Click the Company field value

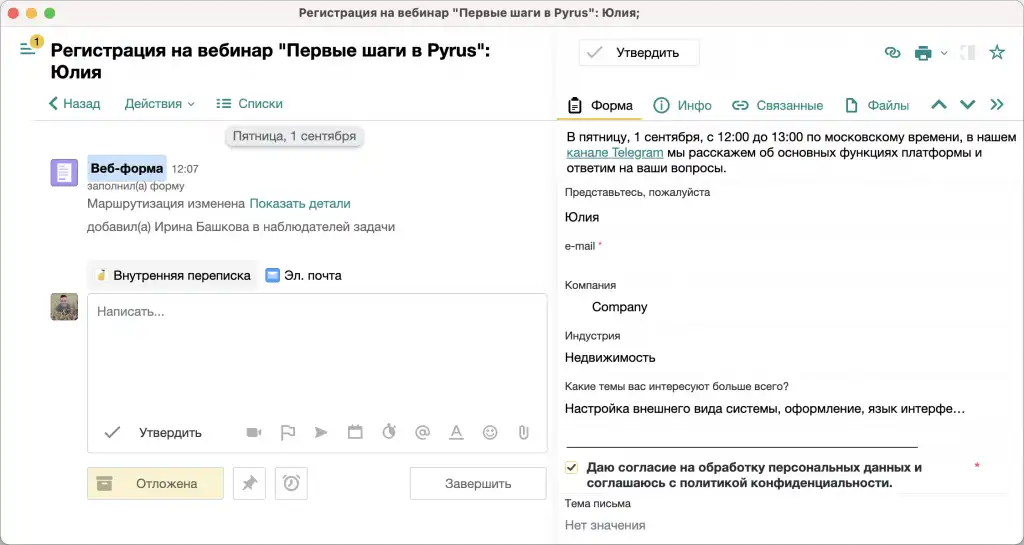coord(620,307)
